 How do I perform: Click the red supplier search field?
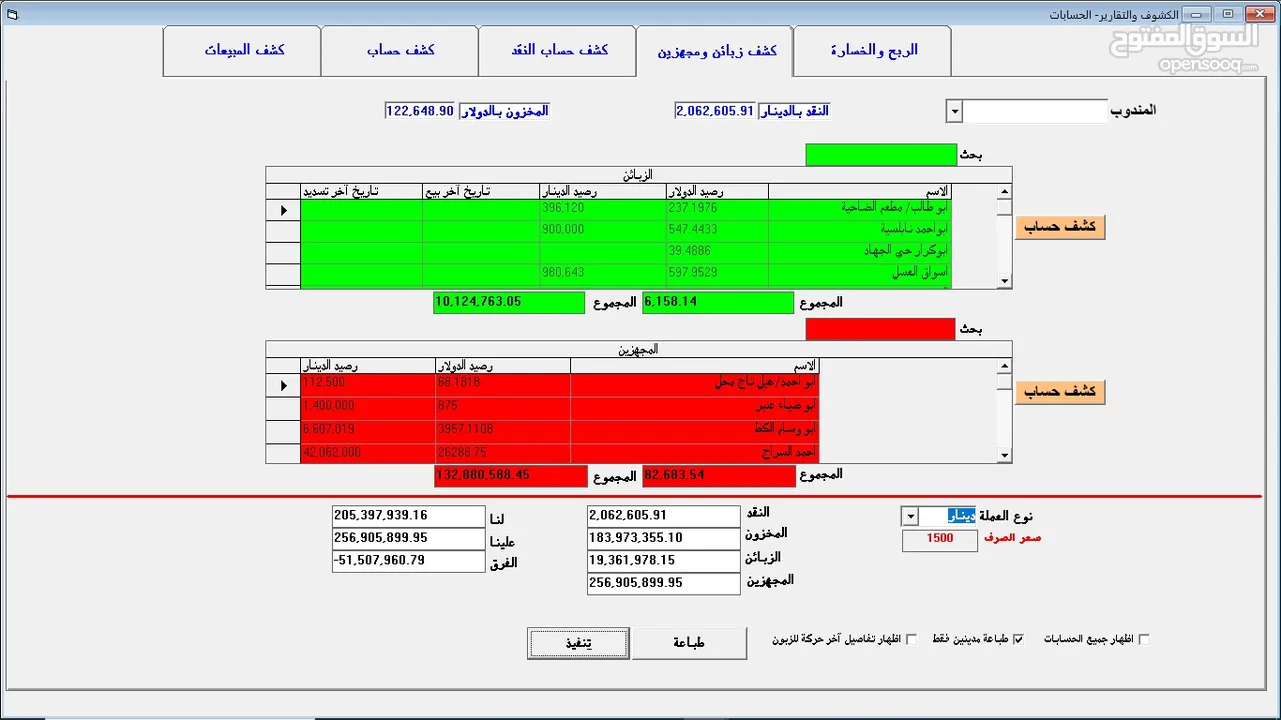[x=881, y=329]
